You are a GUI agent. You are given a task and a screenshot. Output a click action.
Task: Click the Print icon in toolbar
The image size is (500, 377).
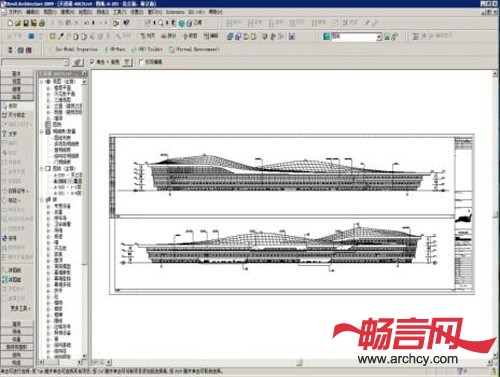click(x=42, y=23)
